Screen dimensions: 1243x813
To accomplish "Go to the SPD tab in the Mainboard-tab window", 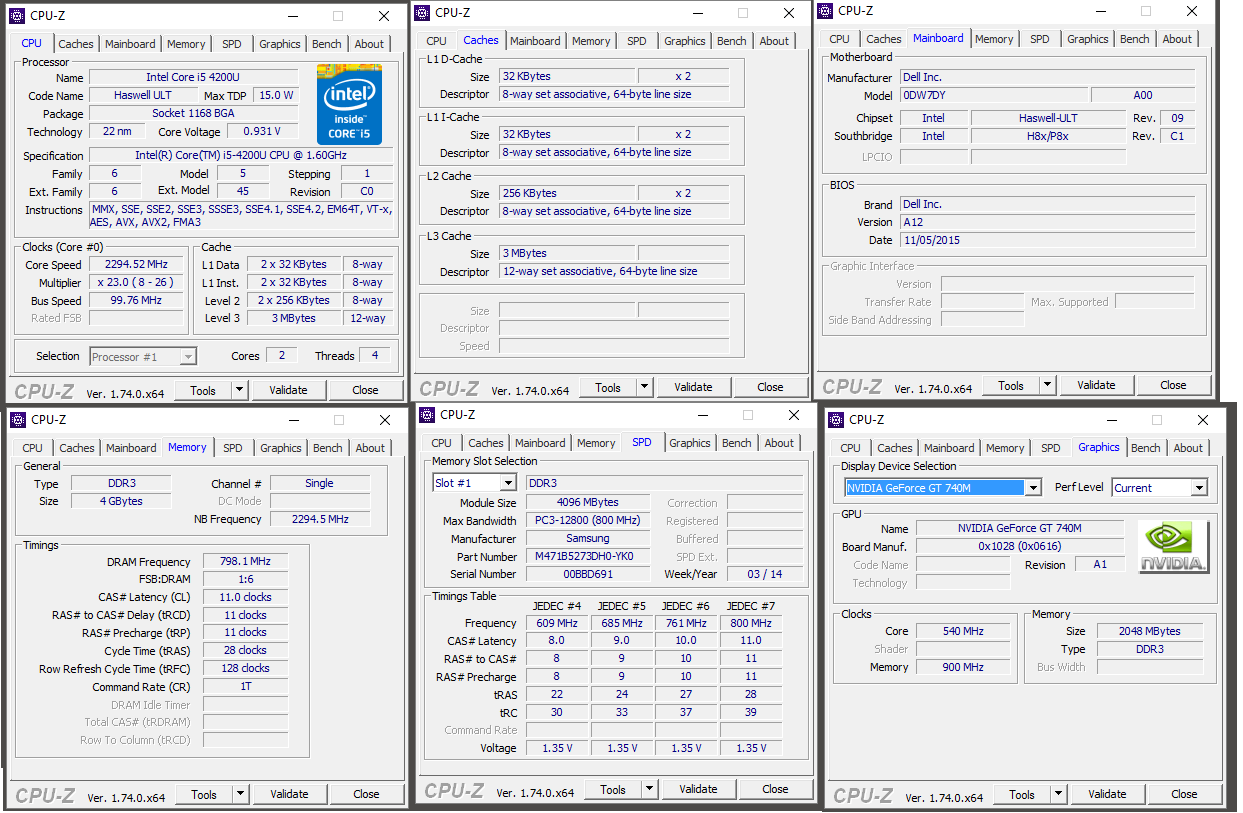I will tap(1040, 39).
